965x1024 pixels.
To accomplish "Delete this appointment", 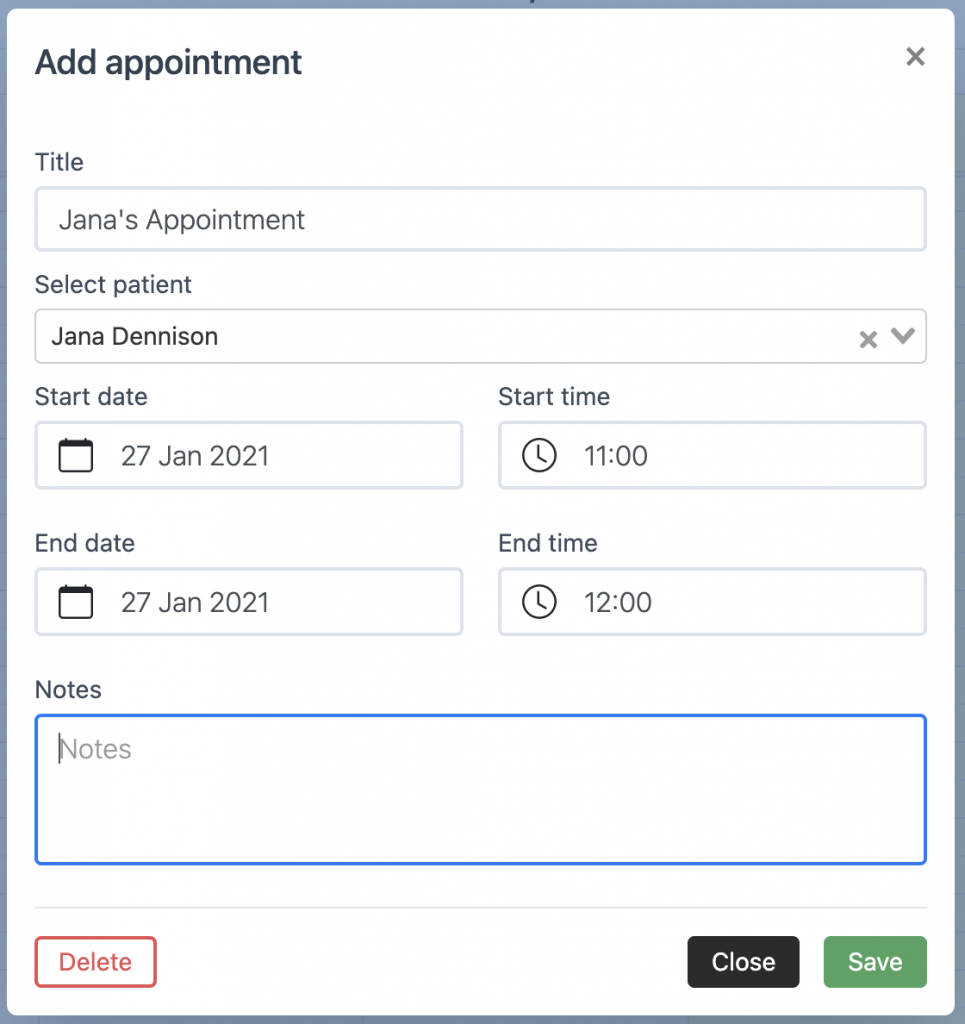I will click(95, 962).
